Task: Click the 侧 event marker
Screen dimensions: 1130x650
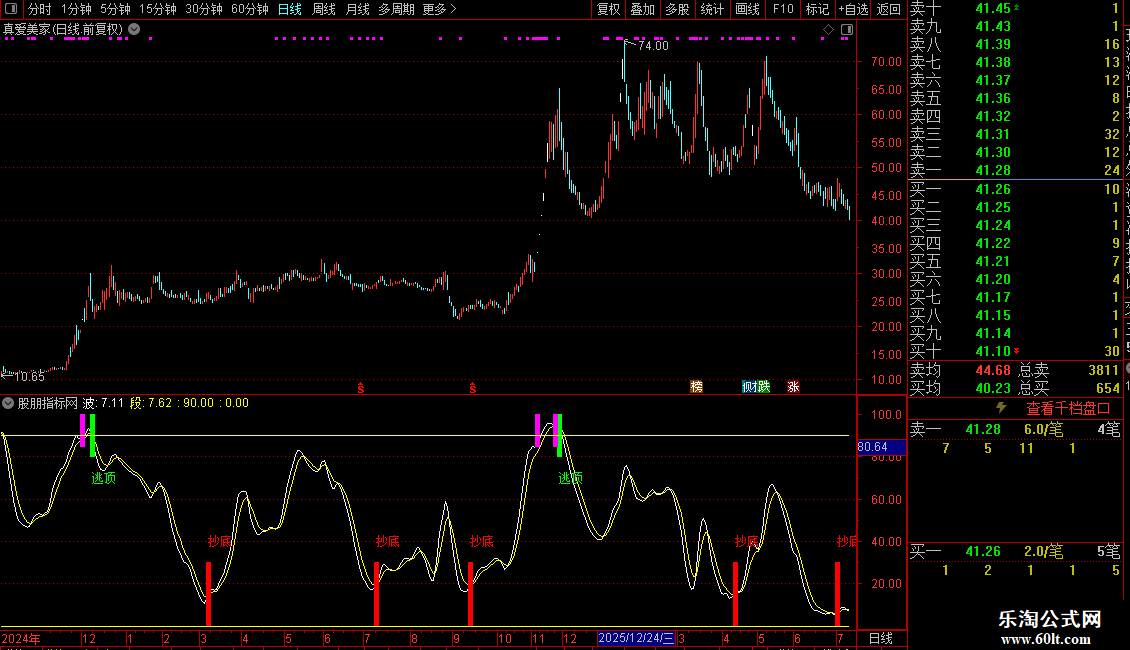Action: click(749, 387)
